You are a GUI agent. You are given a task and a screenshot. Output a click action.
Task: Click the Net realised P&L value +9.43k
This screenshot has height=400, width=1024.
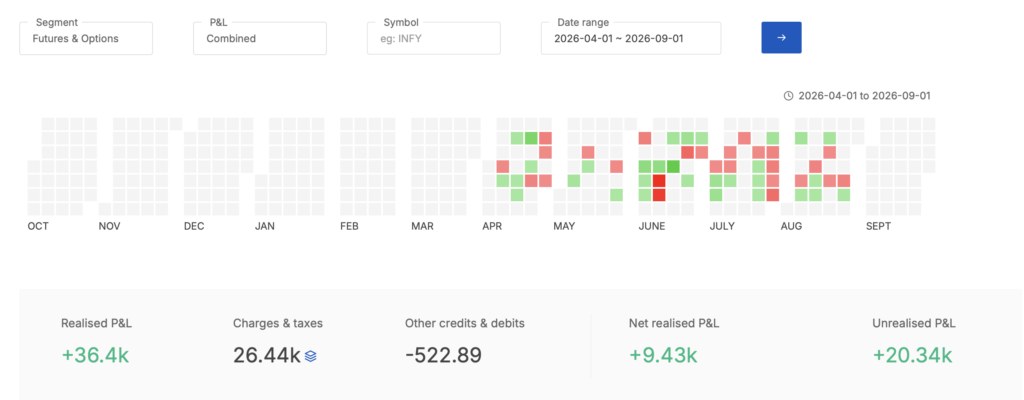[664, 356]
